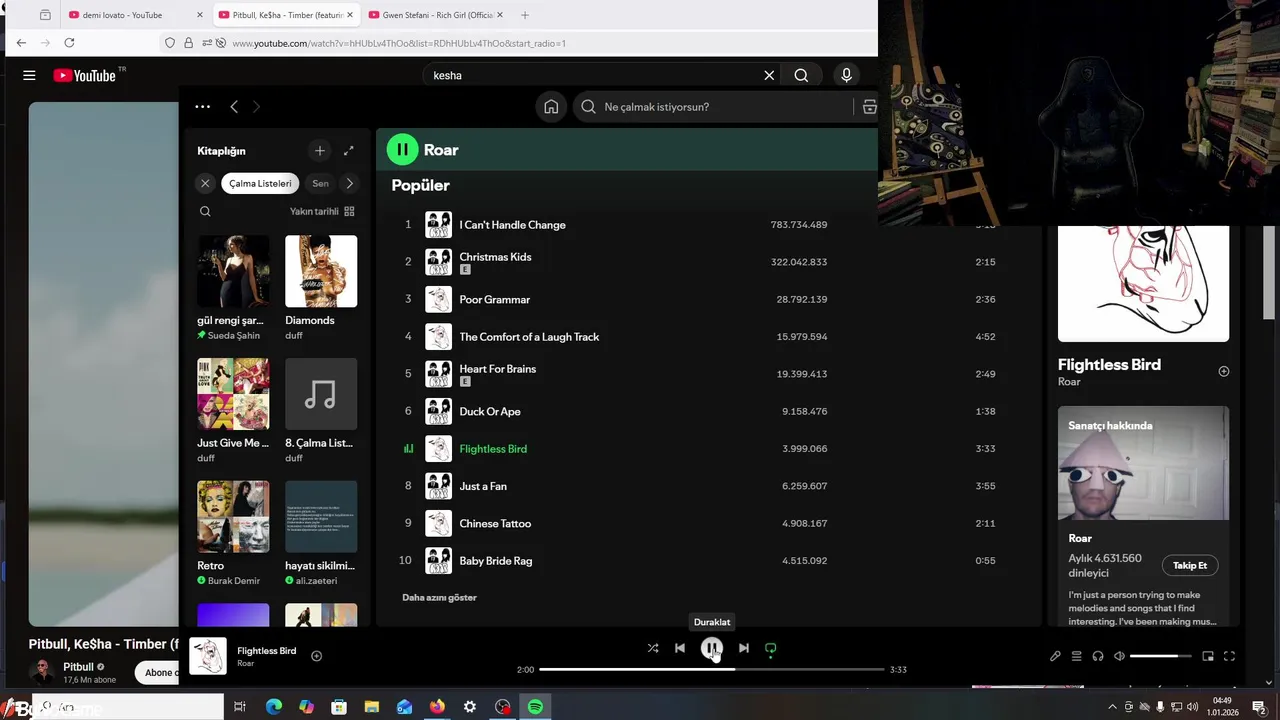Open Spotify from the Windows taskbar
Screen dimensions: 1280x720
(x=535, y=707)
